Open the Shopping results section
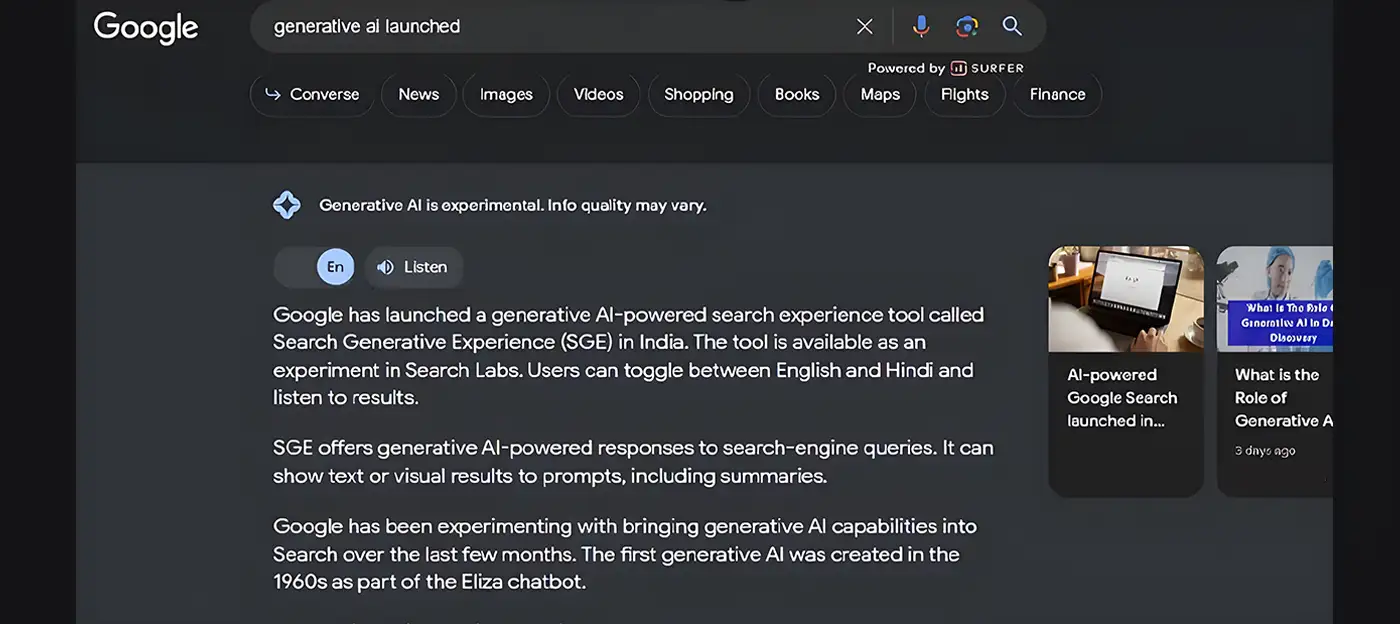The image size is (1400, 624). click(x=698, y=93)
